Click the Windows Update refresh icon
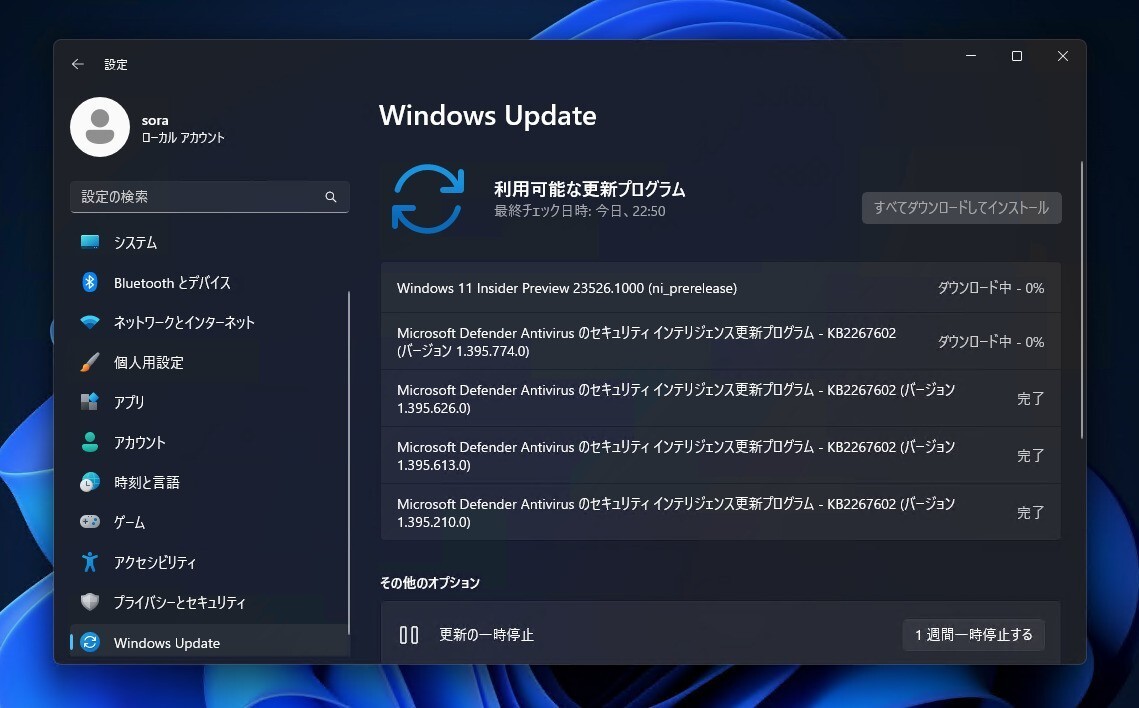This screenshot has height=708, width=1139. click(428, 199)
